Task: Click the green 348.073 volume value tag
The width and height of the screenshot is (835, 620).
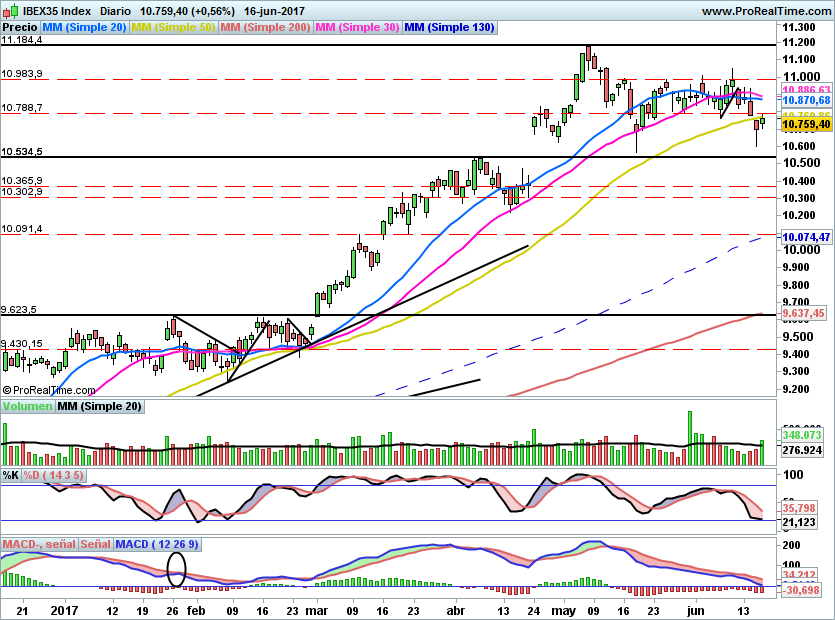Action: click(x=802, y=435)
